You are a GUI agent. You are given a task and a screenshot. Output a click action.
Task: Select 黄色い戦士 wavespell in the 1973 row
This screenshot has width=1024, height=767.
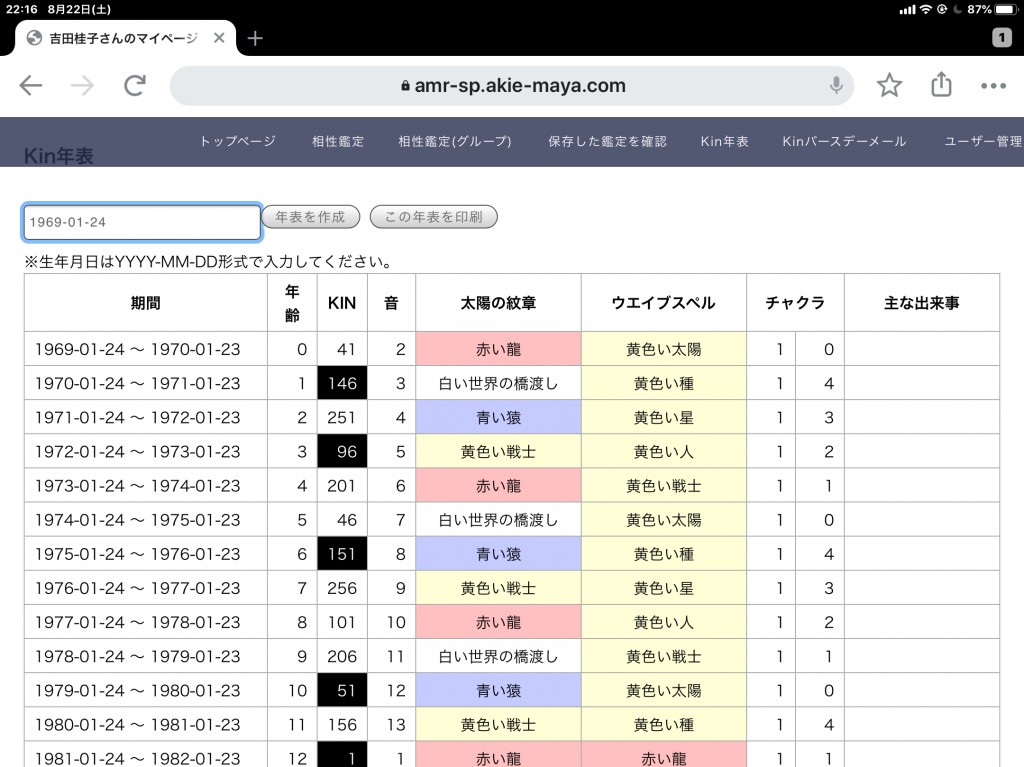[664, 485]
